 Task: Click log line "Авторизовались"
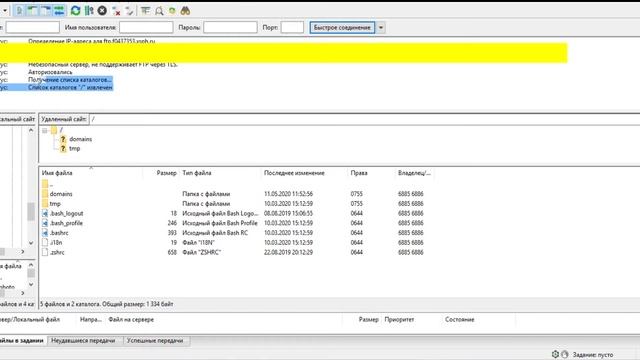click(x=50, y=72)
